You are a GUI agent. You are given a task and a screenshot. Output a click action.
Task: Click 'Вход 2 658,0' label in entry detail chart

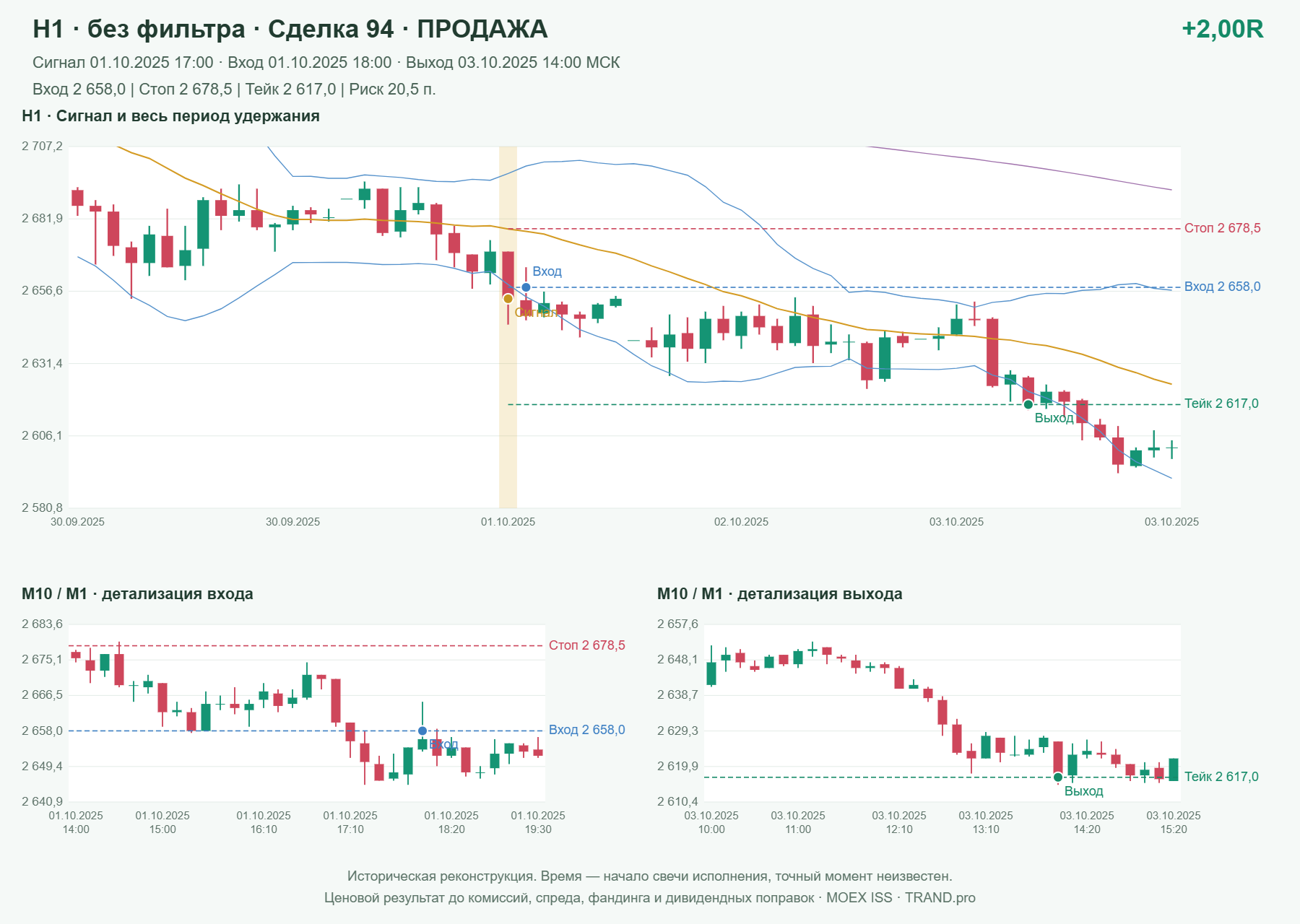tap(586, 730)
